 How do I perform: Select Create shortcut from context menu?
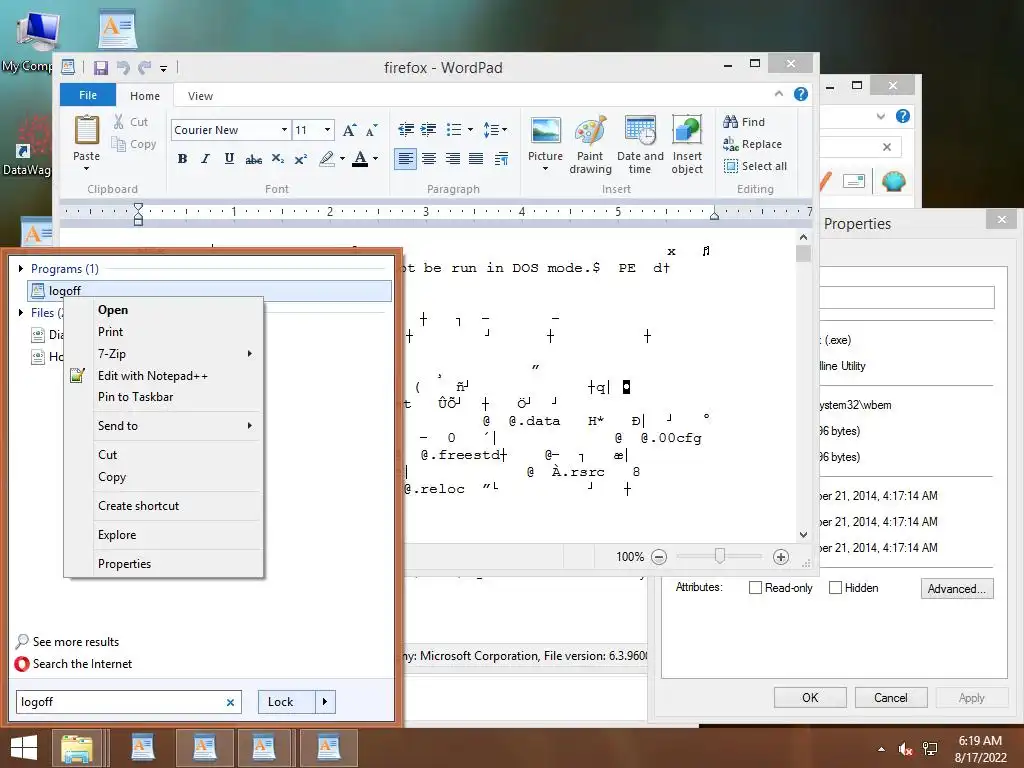pyautogui.click(x=163, y=506)
